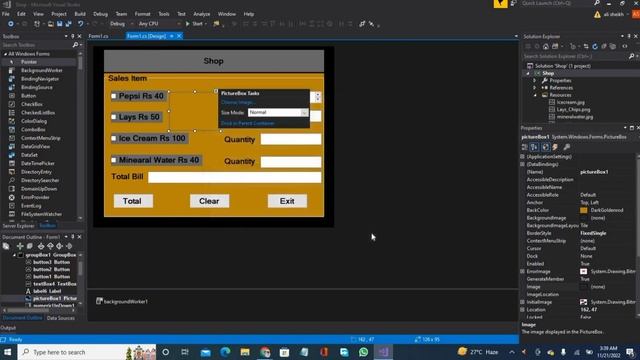Open WhatsApp from the taskbar
The width and height of the screenshot is (640, 360).
coord(363,352)
